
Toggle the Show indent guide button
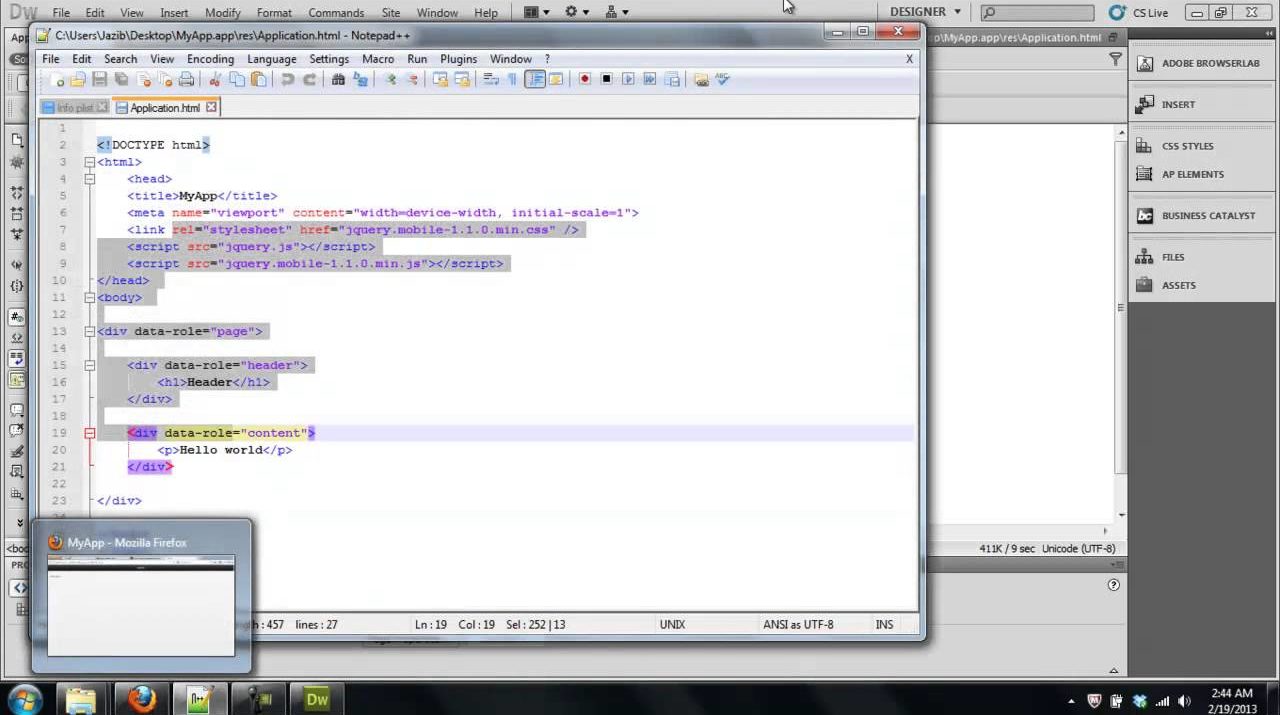(x=535, y=80)
